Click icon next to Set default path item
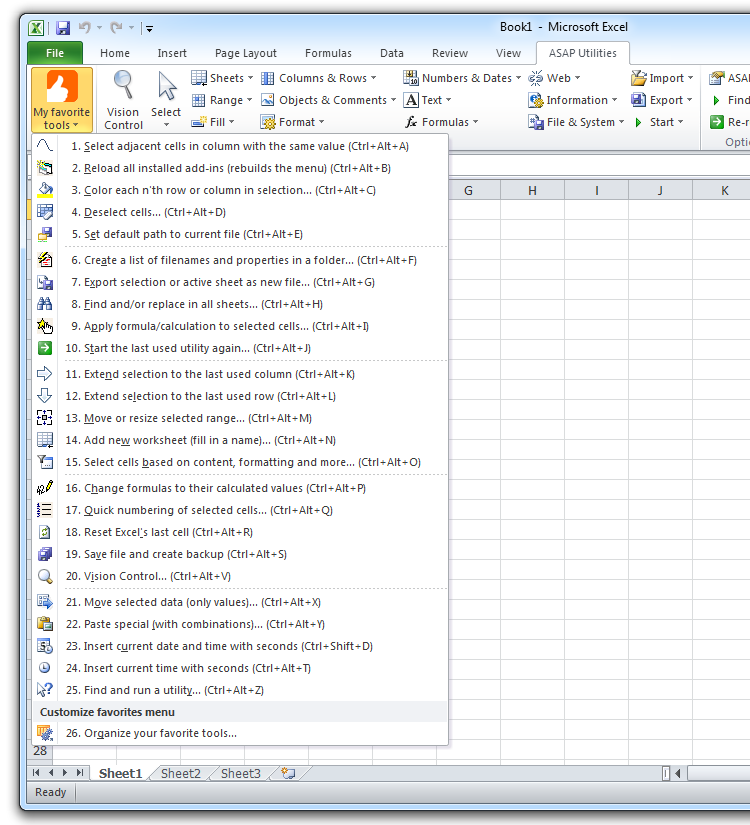This screenshot has height=825, width=750. pyautogui.click(x=45, y=234)
